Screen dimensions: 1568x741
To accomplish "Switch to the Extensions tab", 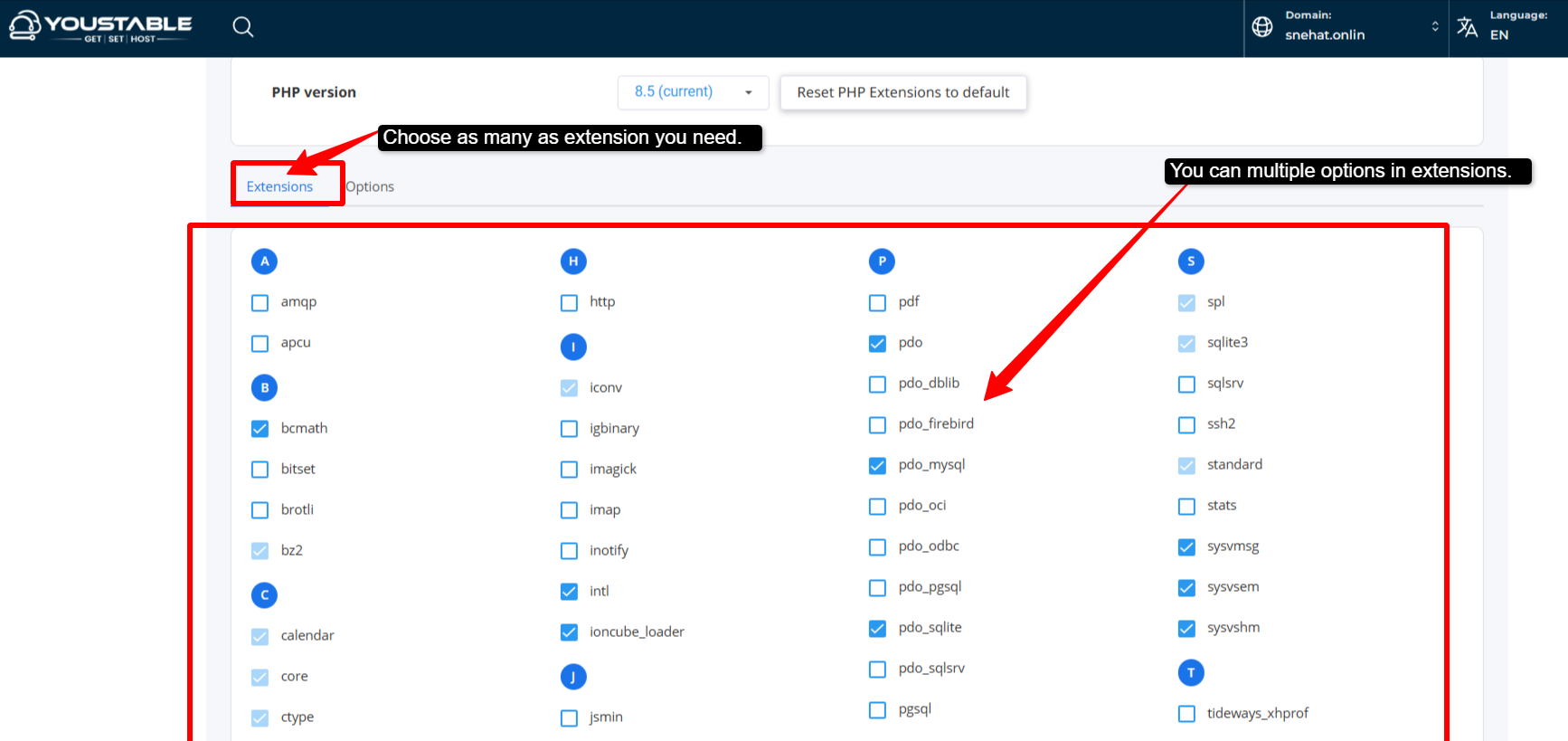I will click(x=279, y=186).
